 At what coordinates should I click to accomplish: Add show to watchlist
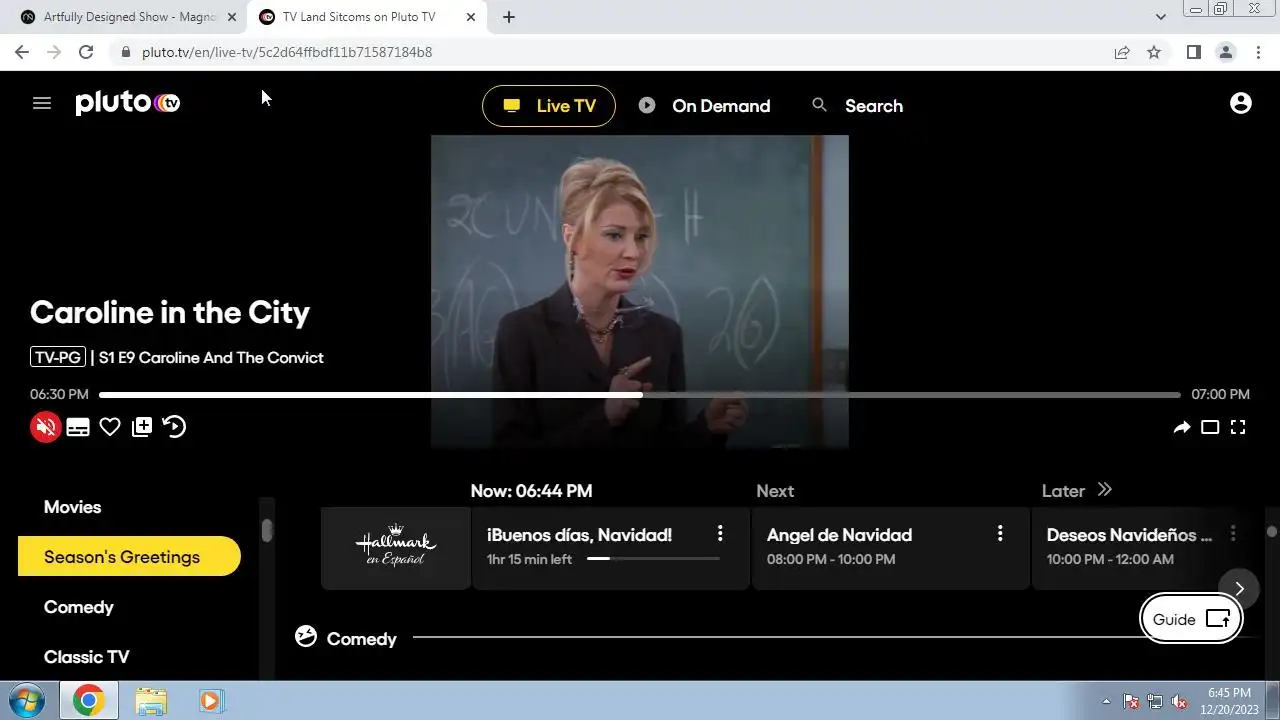(x=142, y=427)
